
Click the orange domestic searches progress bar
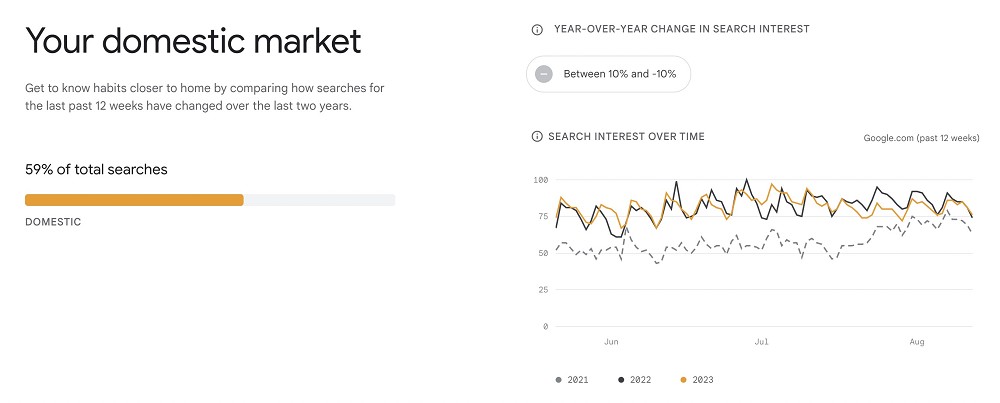134,200
